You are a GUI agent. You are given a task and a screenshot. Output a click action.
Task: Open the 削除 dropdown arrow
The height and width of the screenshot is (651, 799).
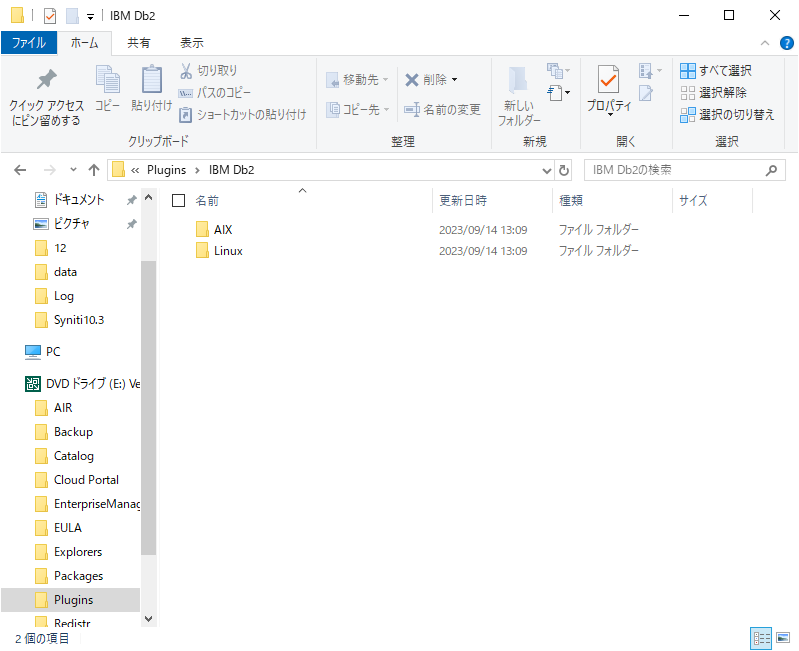[x=454, y=80]
